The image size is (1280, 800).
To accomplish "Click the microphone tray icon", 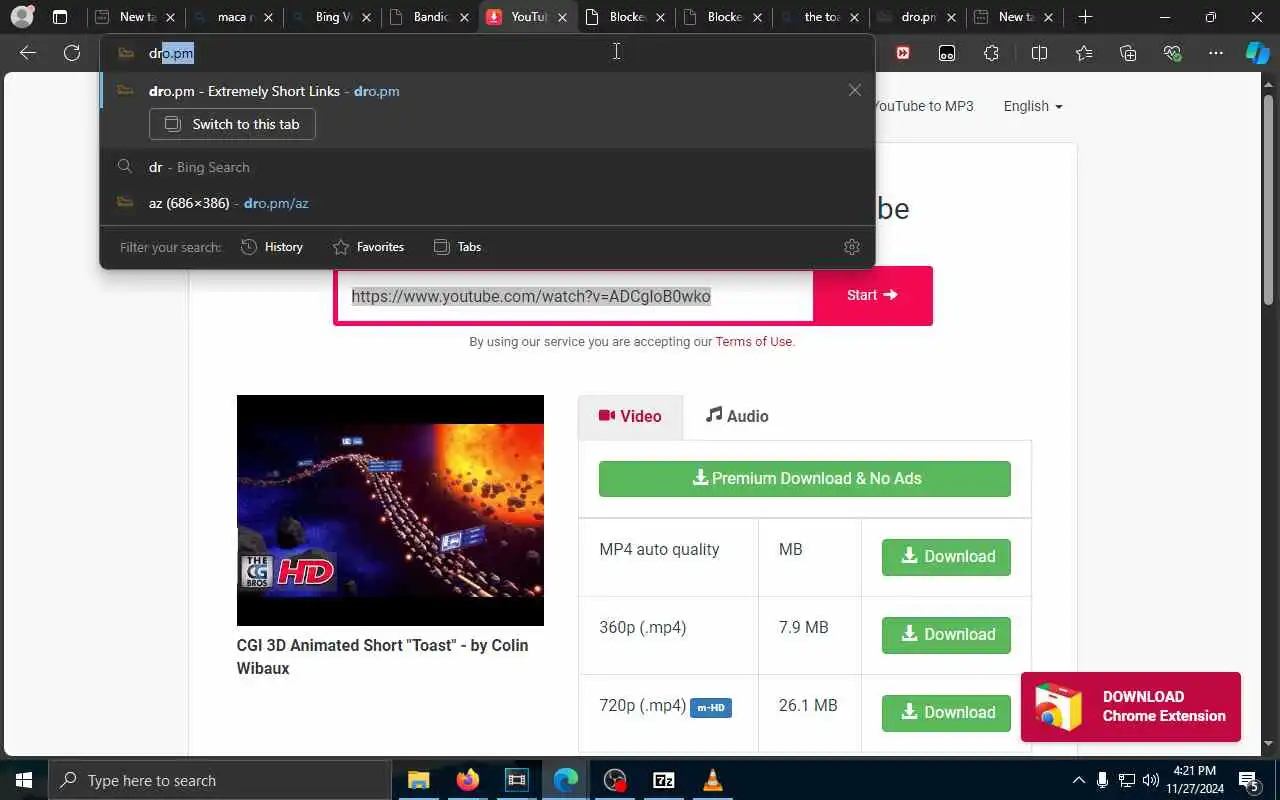I will (x=1102, y=780).
